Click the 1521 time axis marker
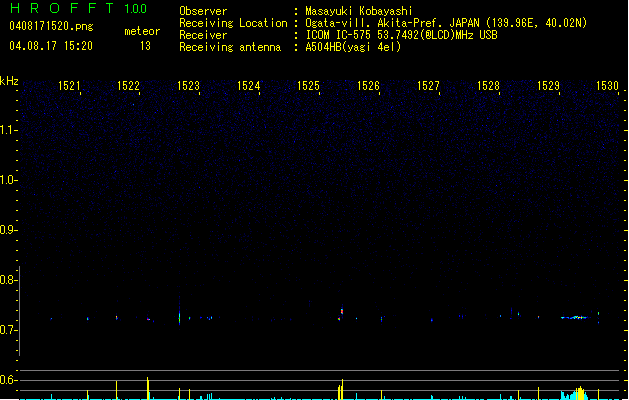Viewport: 629px width, 400px height. pos(69,86)
